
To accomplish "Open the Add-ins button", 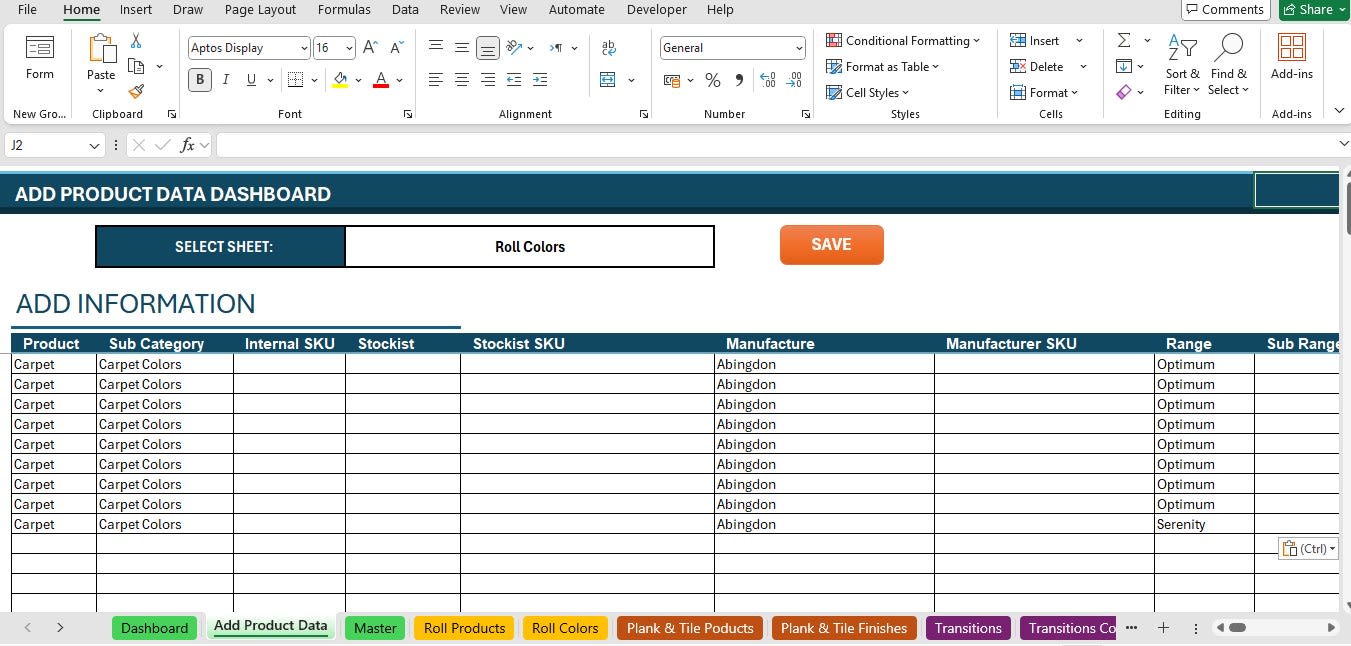I will pyautogui.click(x=1292, y=56).
